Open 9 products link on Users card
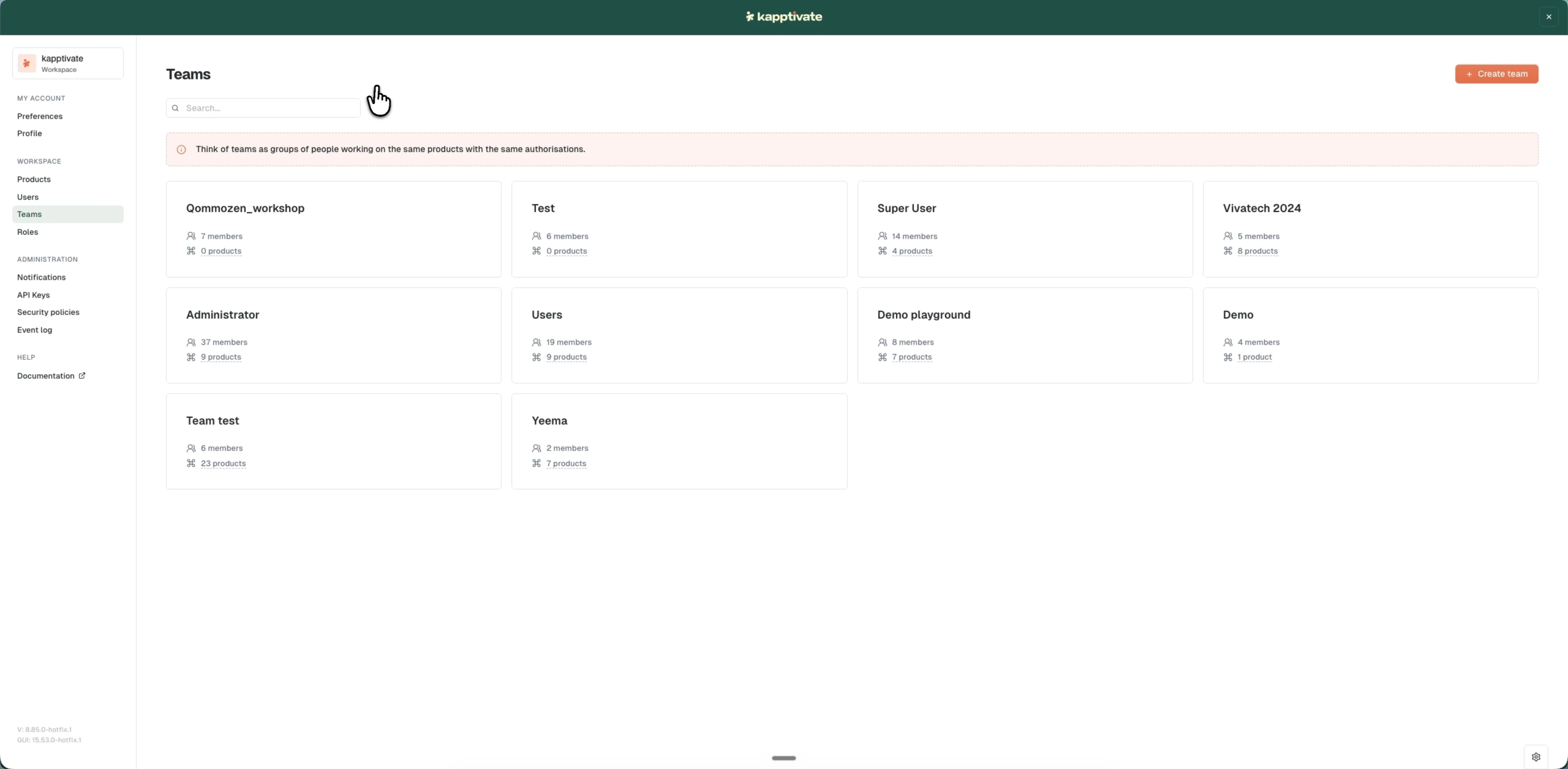Viewport: 1568px width, 769px height. (x=567, y=357)
